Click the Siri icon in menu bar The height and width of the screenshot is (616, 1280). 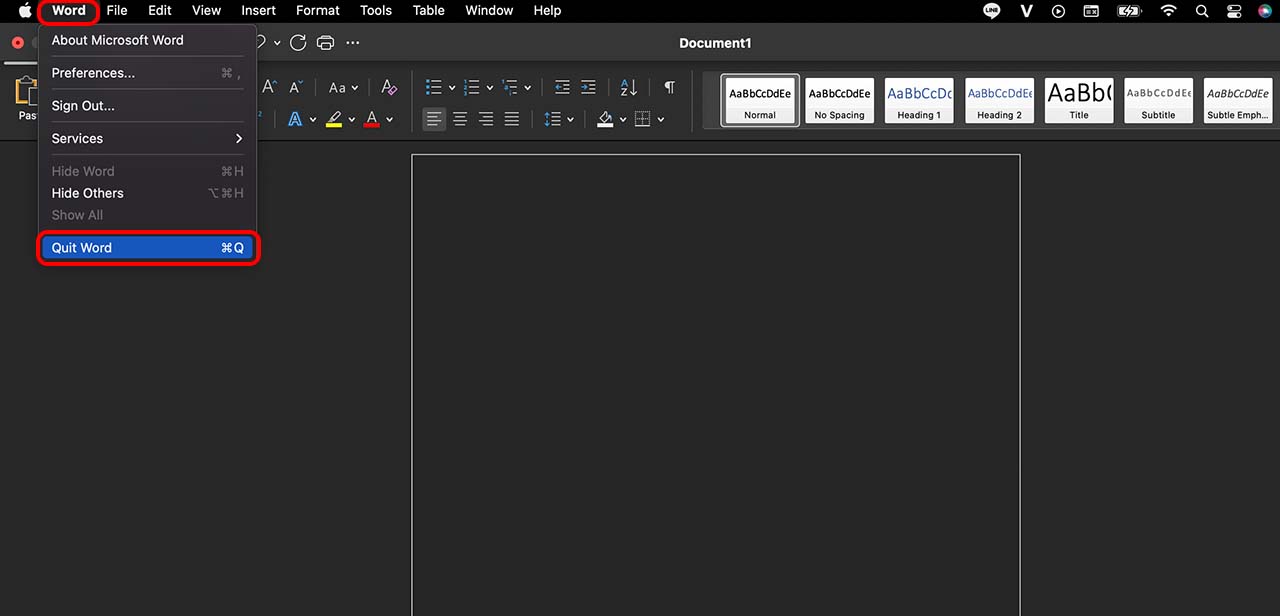click(x=1266, y=11)
